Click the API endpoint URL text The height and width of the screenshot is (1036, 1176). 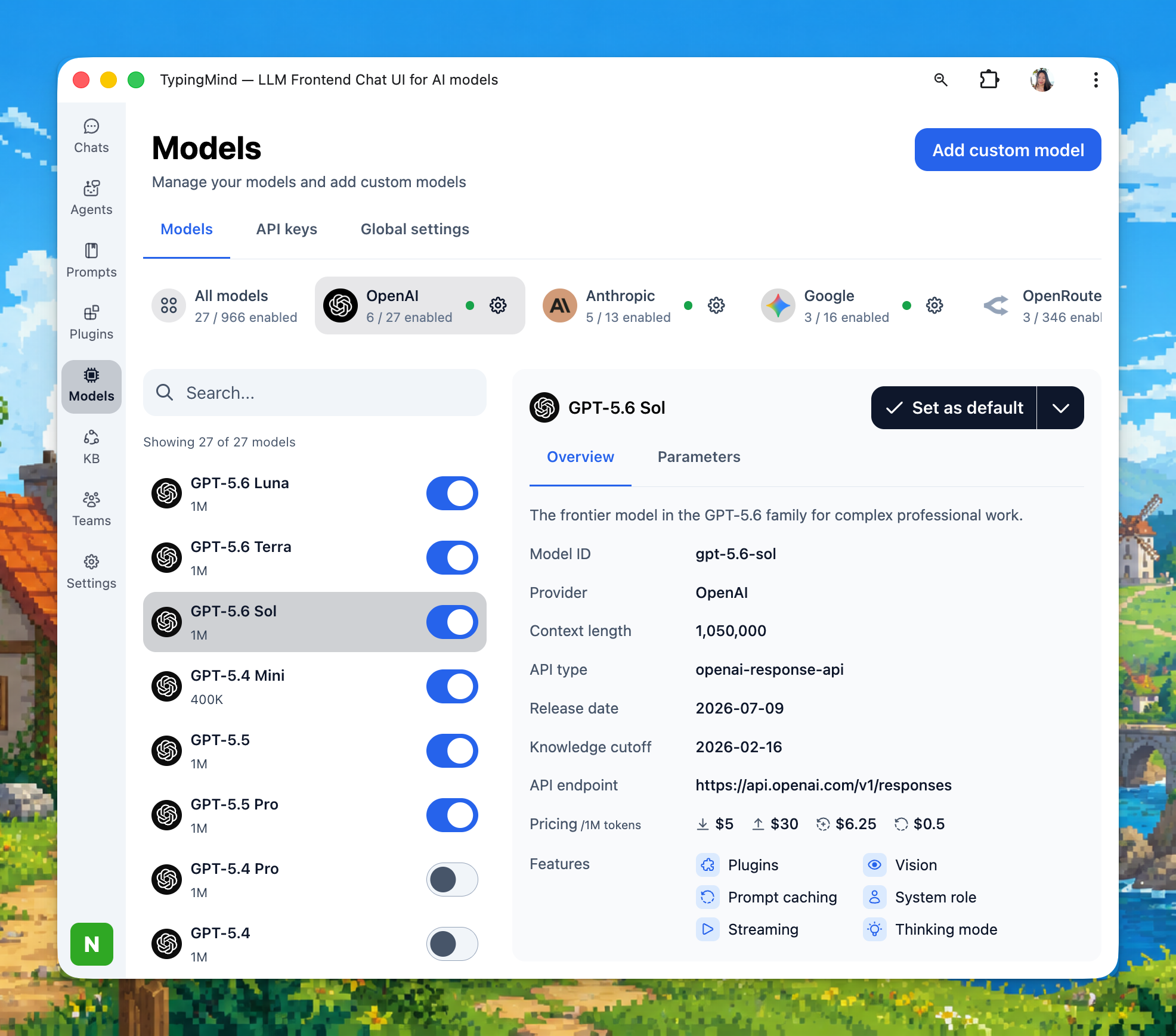click(824, 786)
